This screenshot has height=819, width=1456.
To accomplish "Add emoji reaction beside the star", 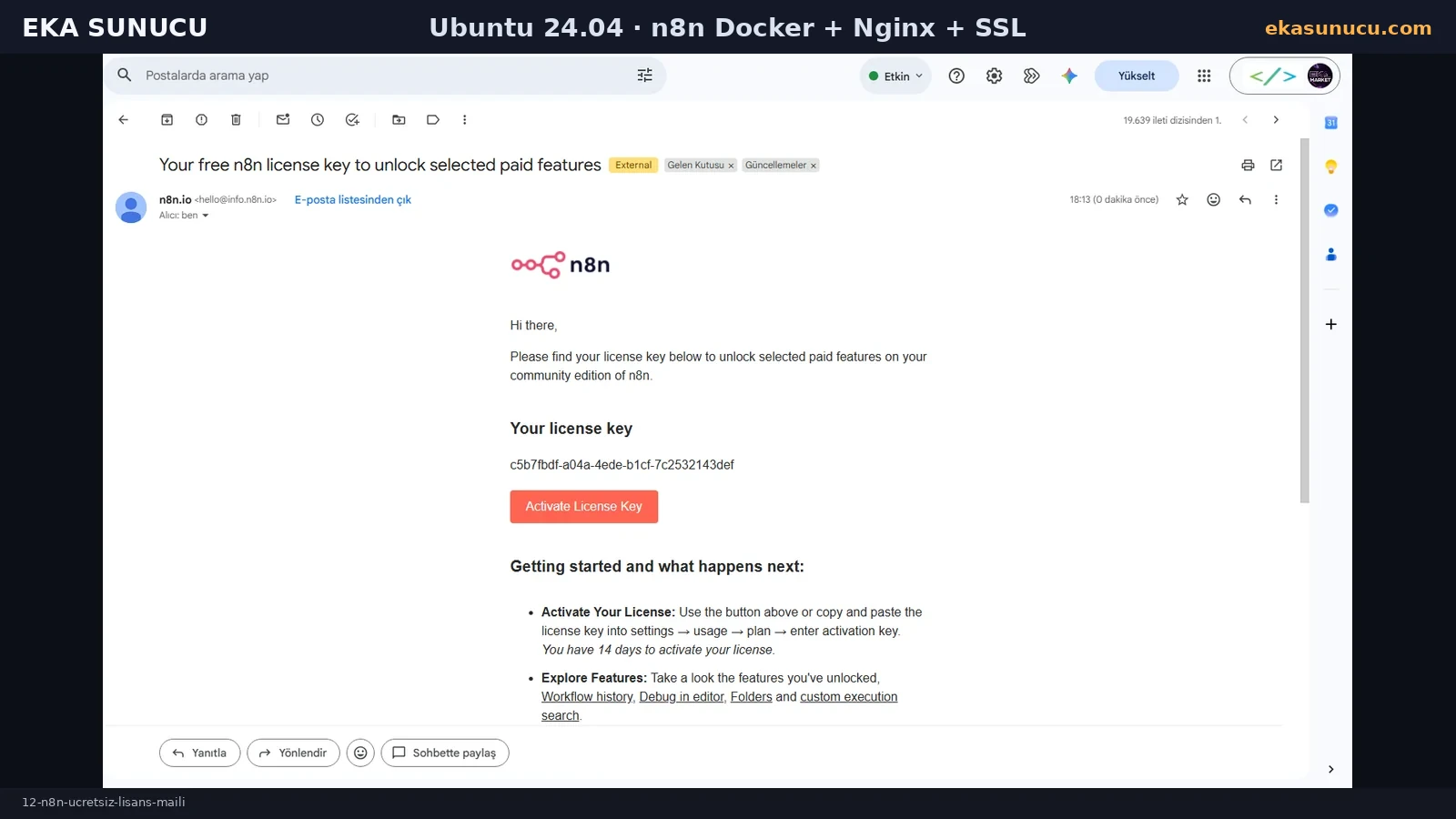I will 1213,200.
